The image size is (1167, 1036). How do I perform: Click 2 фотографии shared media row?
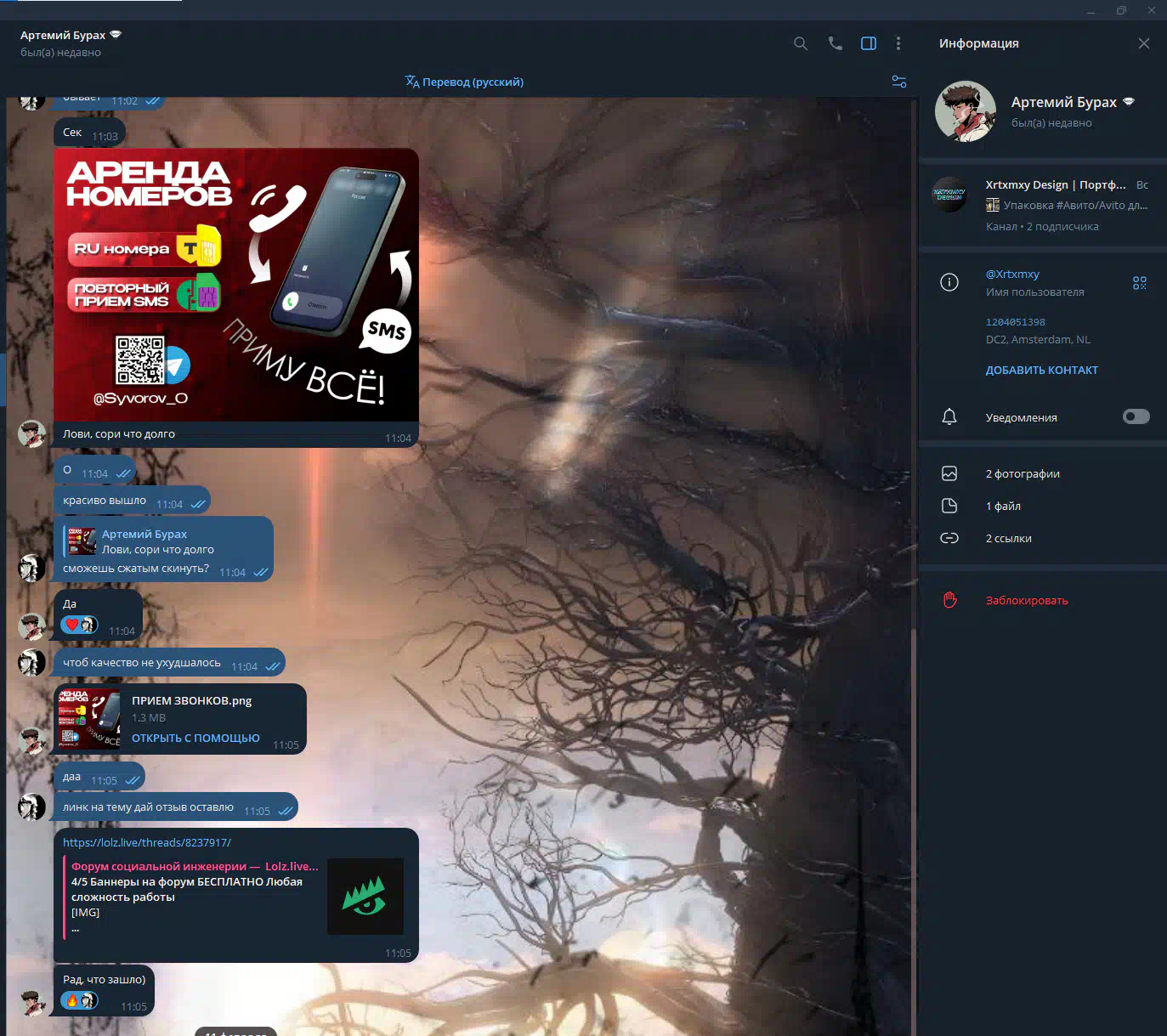coord(1043,473)
